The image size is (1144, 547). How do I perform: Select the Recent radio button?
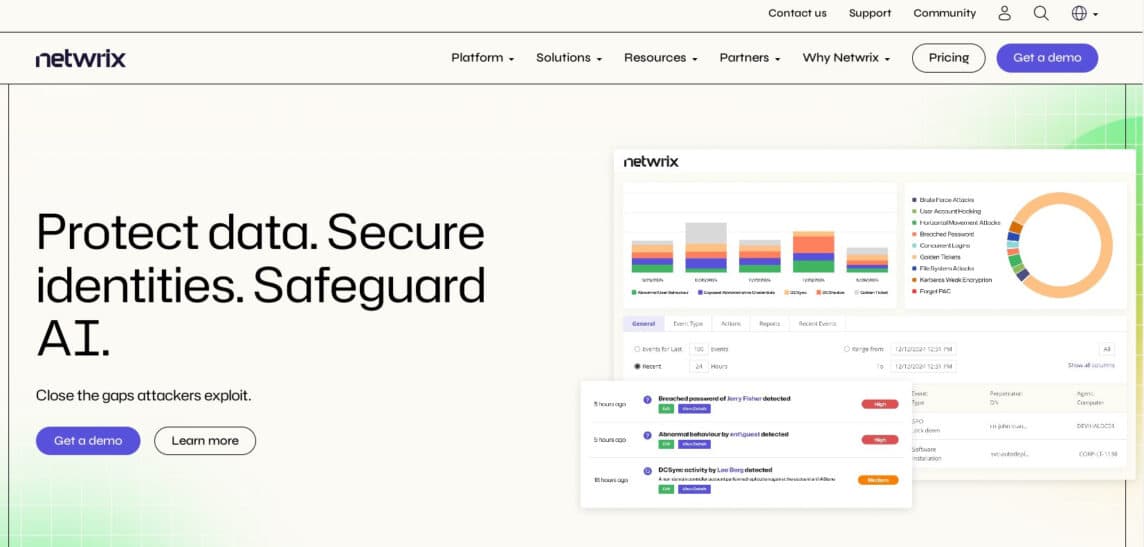point(637,366)
